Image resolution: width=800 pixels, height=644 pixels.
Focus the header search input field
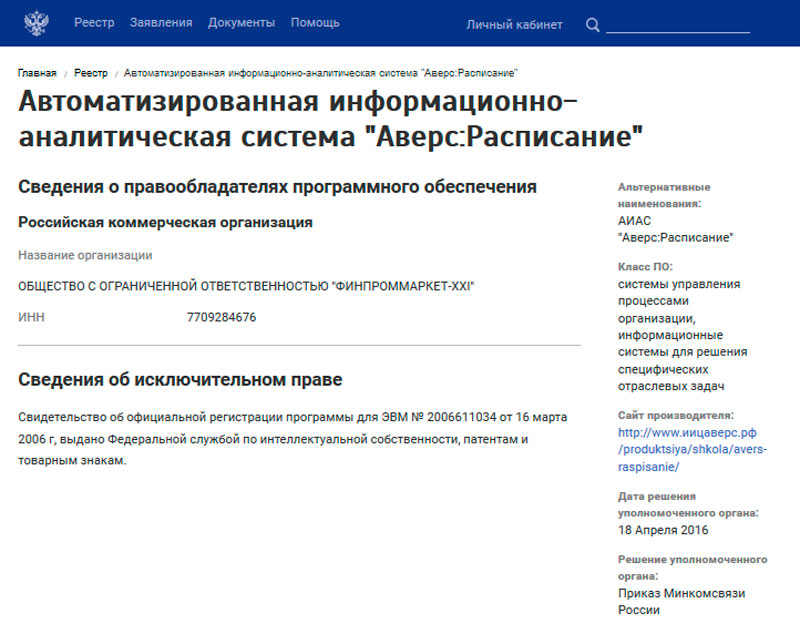678,24
